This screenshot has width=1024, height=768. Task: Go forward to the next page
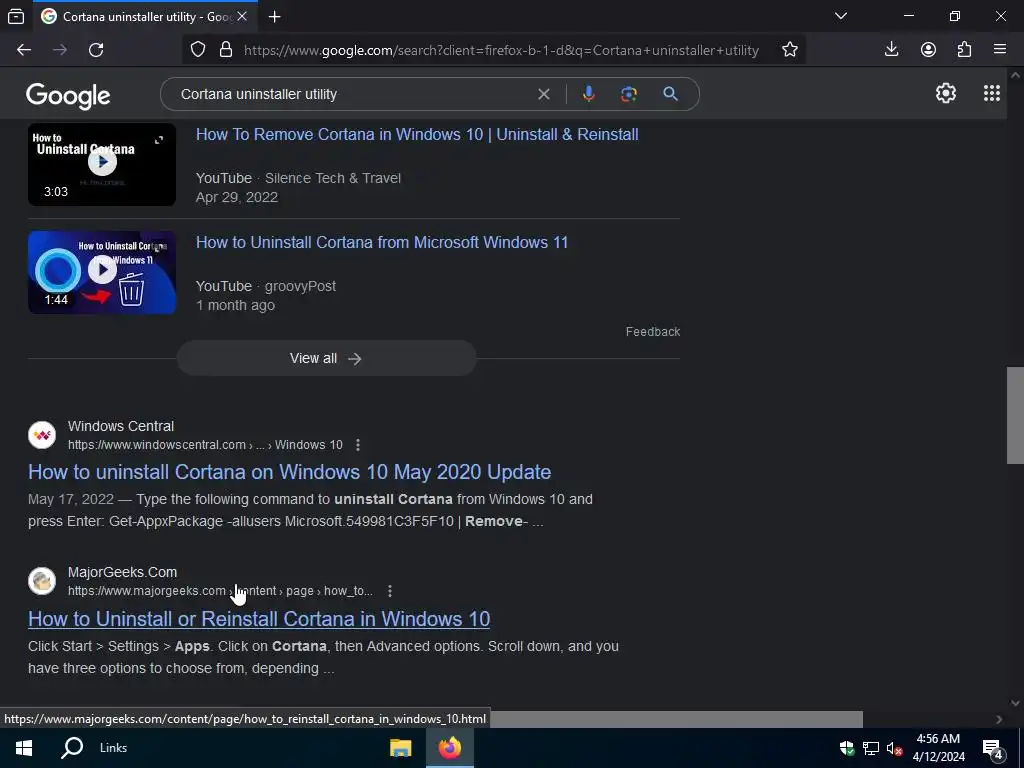60,50
